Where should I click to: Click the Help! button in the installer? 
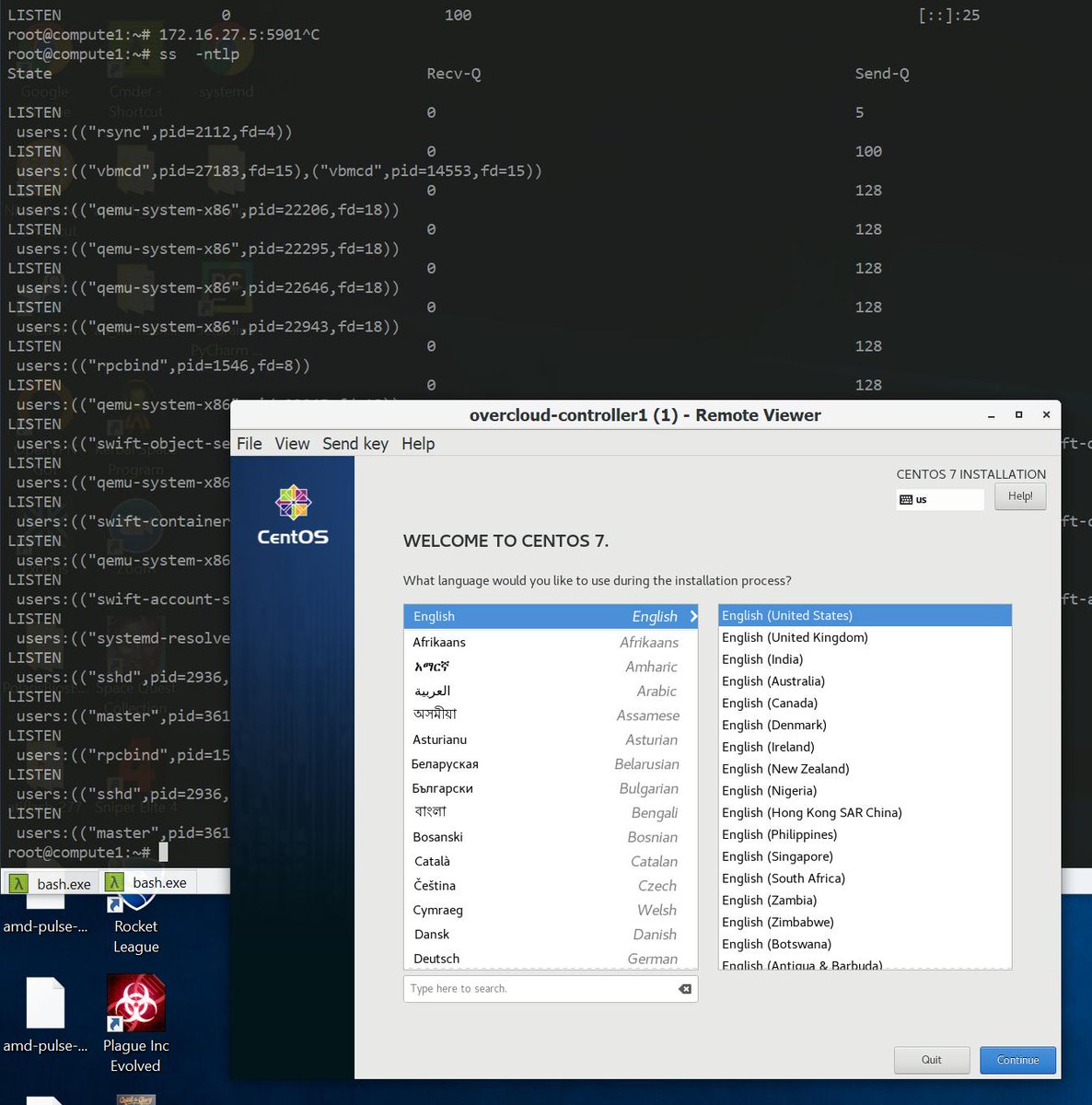click(x=1020, y=496)
